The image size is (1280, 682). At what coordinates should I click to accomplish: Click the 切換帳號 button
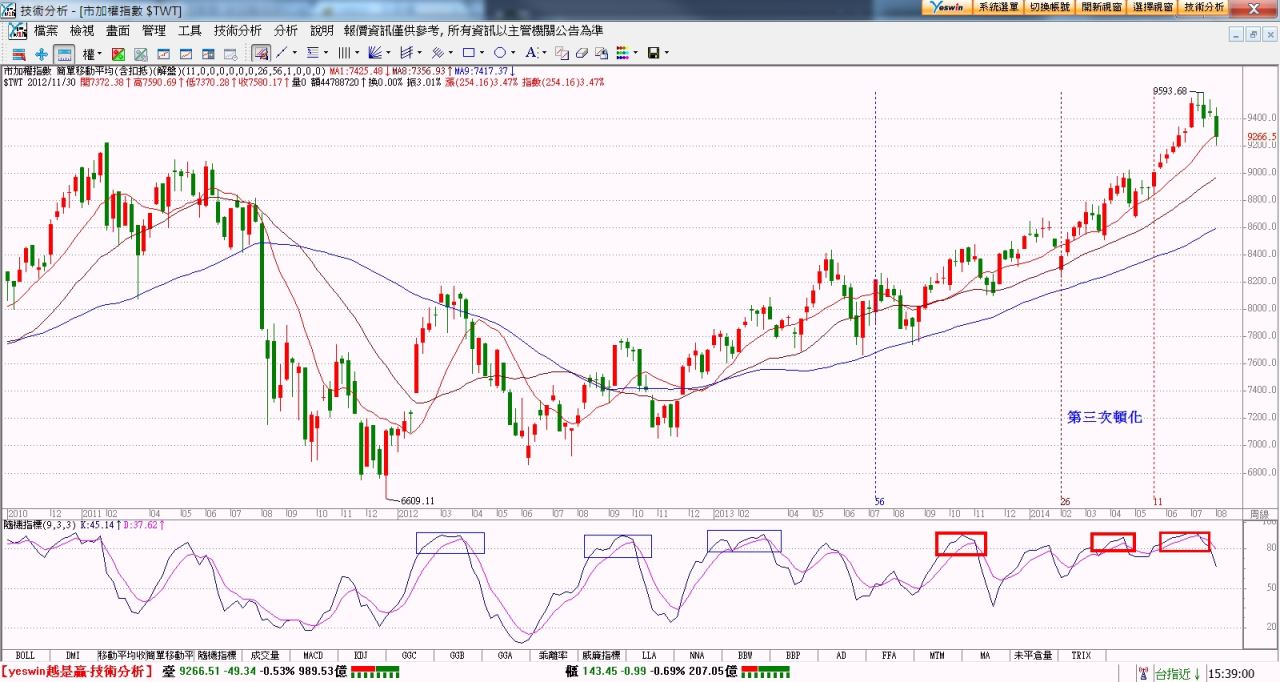click(1050, 7)
